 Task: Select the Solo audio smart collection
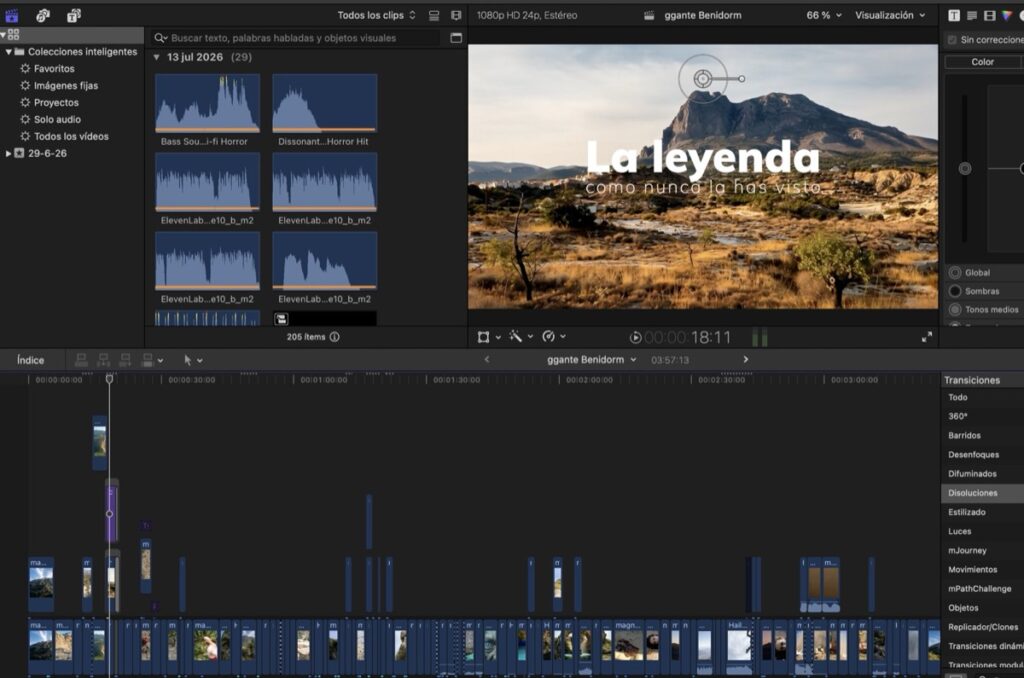point(57,120)
